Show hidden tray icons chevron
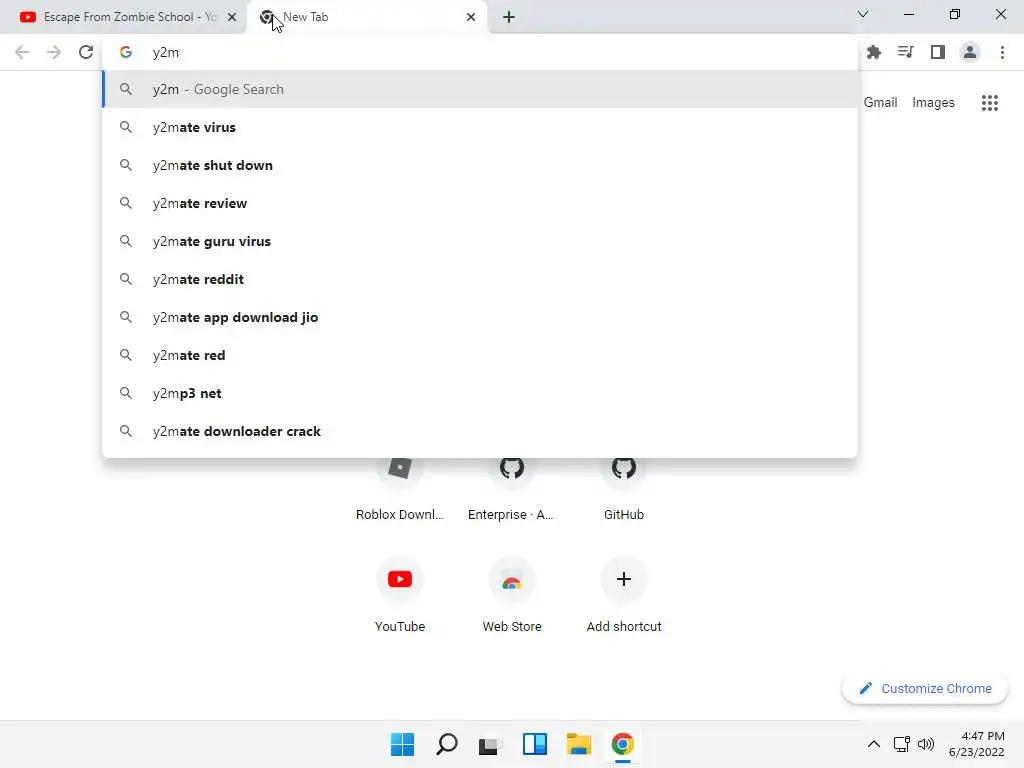 (x=874, y=744)
